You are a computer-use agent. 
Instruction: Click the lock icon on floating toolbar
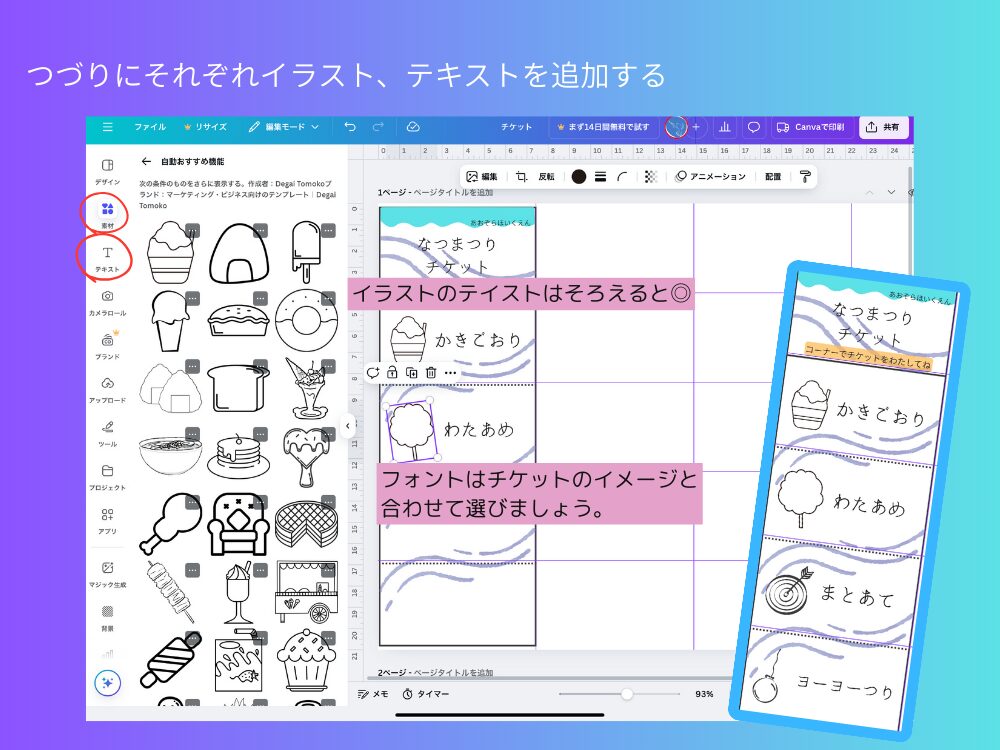click(392, 372)
